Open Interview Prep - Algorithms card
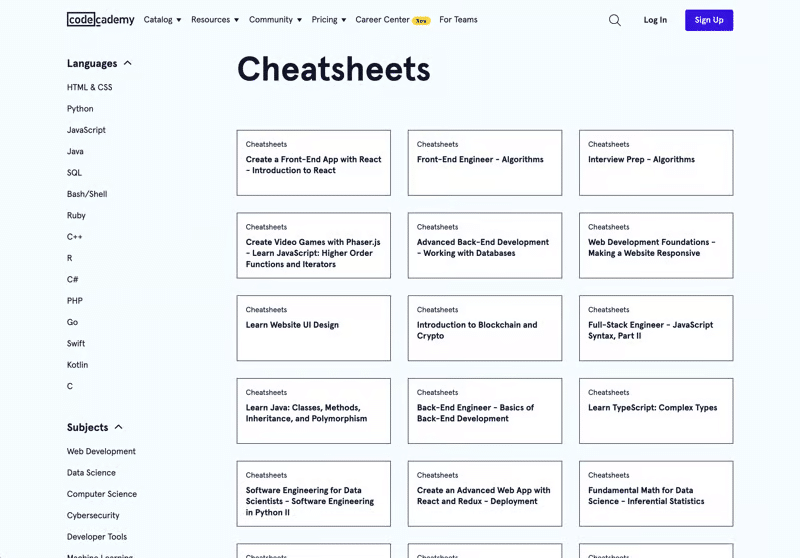This screenshot has width=800, height=558. tap(656, 163)
